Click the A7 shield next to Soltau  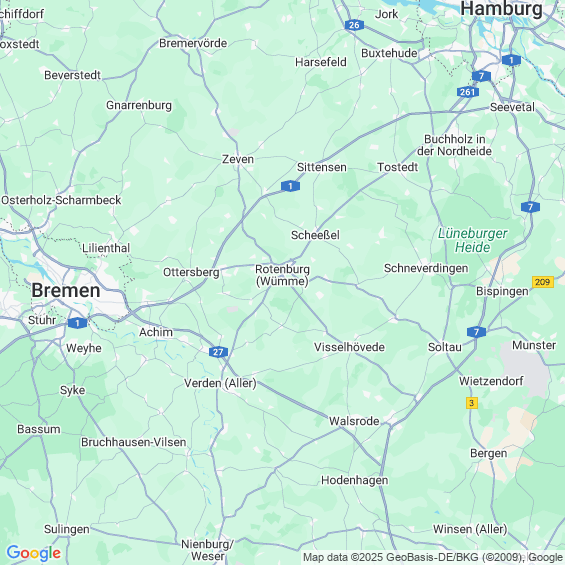(x=476, y=332)
